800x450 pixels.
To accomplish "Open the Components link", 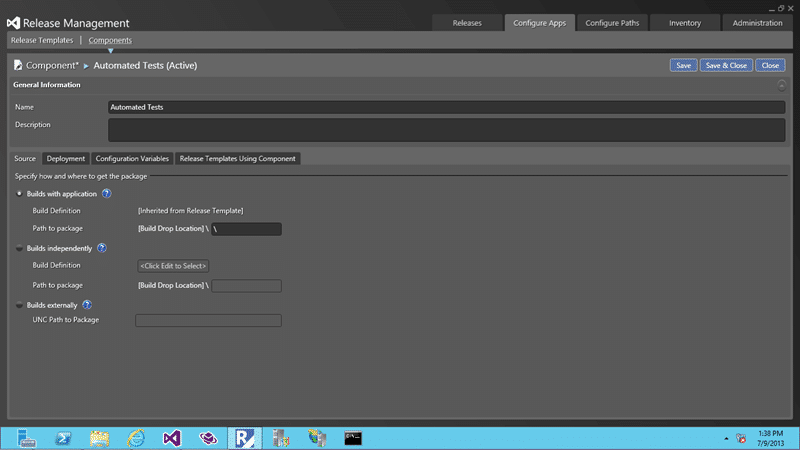I will 110,40.
